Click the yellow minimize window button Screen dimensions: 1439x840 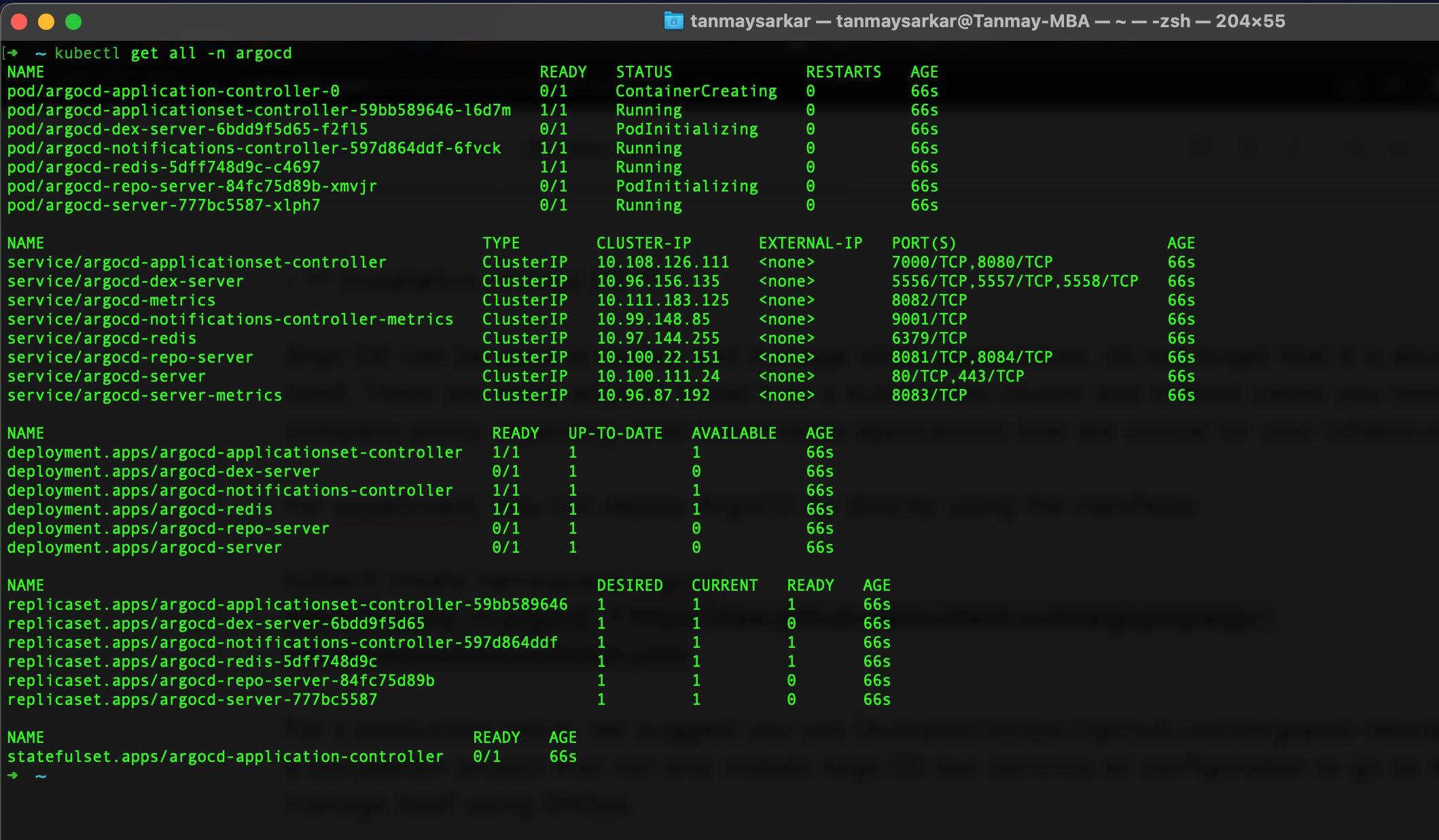click(46, 22)
